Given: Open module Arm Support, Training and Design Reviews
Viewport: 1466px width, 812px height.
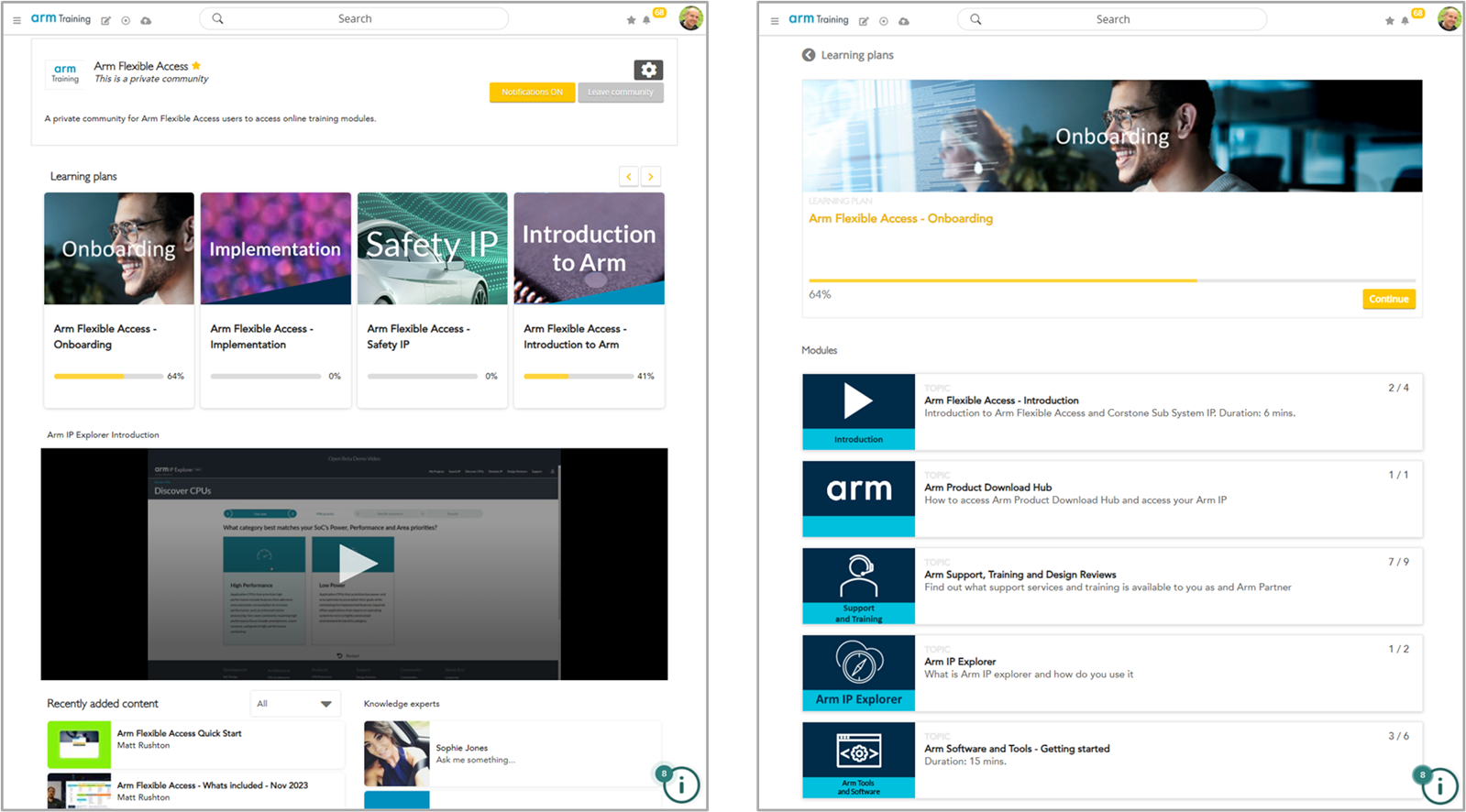Looking at the screenshot, I should 1020,575.
